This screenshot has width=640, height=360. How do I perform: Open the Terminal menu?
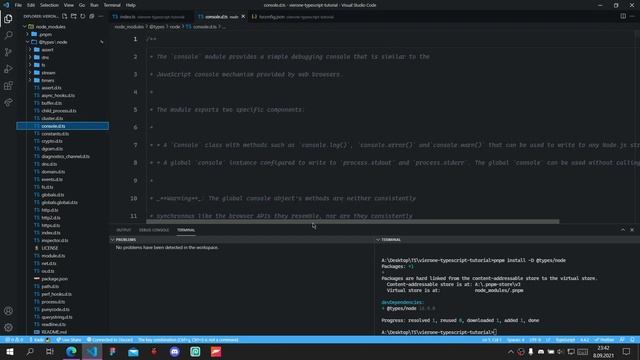(x=112, y=5)
